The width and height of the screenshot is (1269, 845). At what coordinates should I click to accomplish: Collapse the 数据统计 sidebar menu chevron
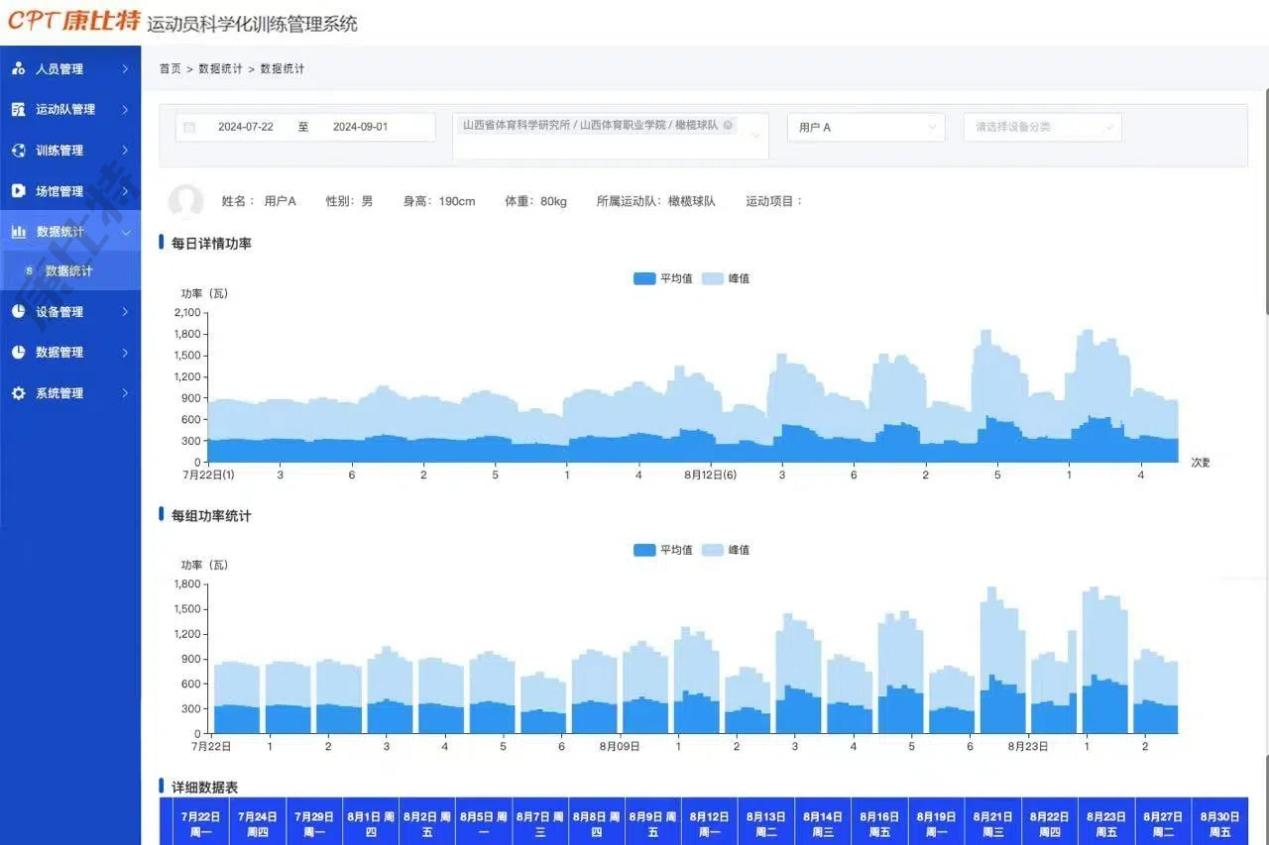pyautogui.click(x=125, y=232)
